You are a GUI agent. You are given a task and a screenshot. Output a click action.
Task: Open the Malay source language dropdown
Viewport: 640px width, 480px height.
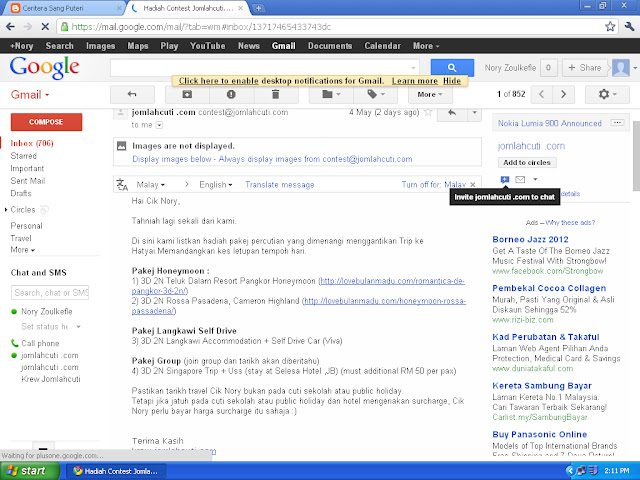coord(151,185)
